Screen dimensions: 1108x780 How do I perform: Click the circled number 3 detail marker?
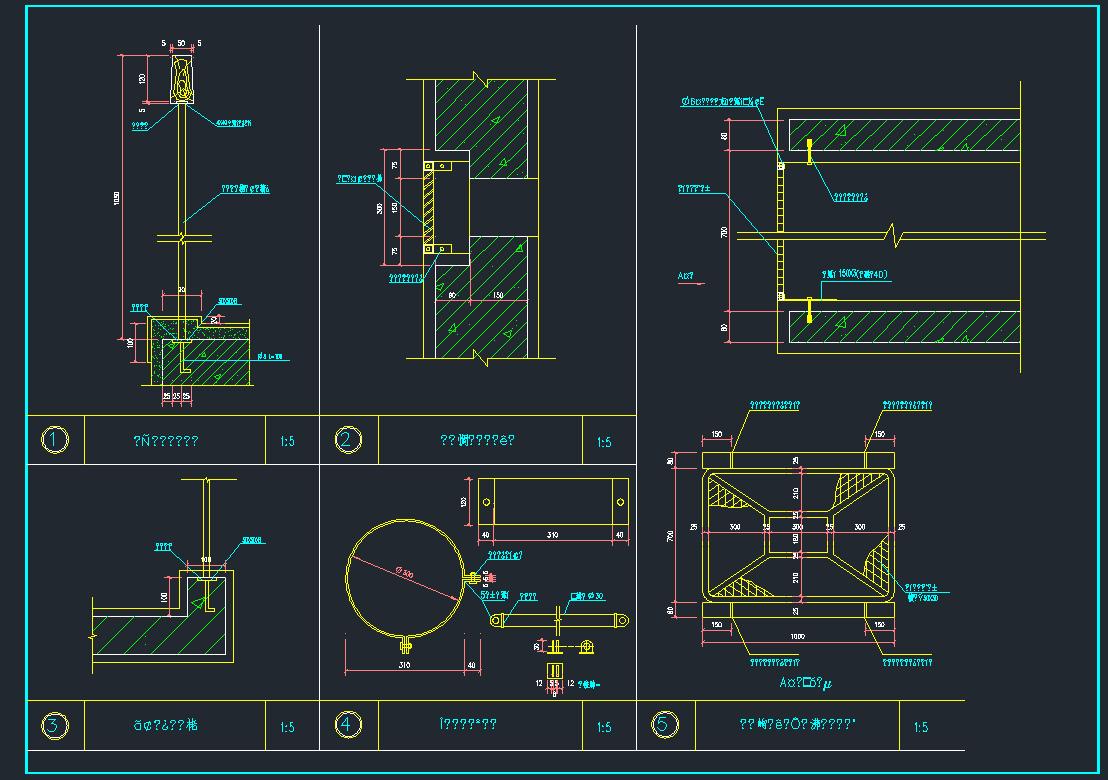point(55,726)
